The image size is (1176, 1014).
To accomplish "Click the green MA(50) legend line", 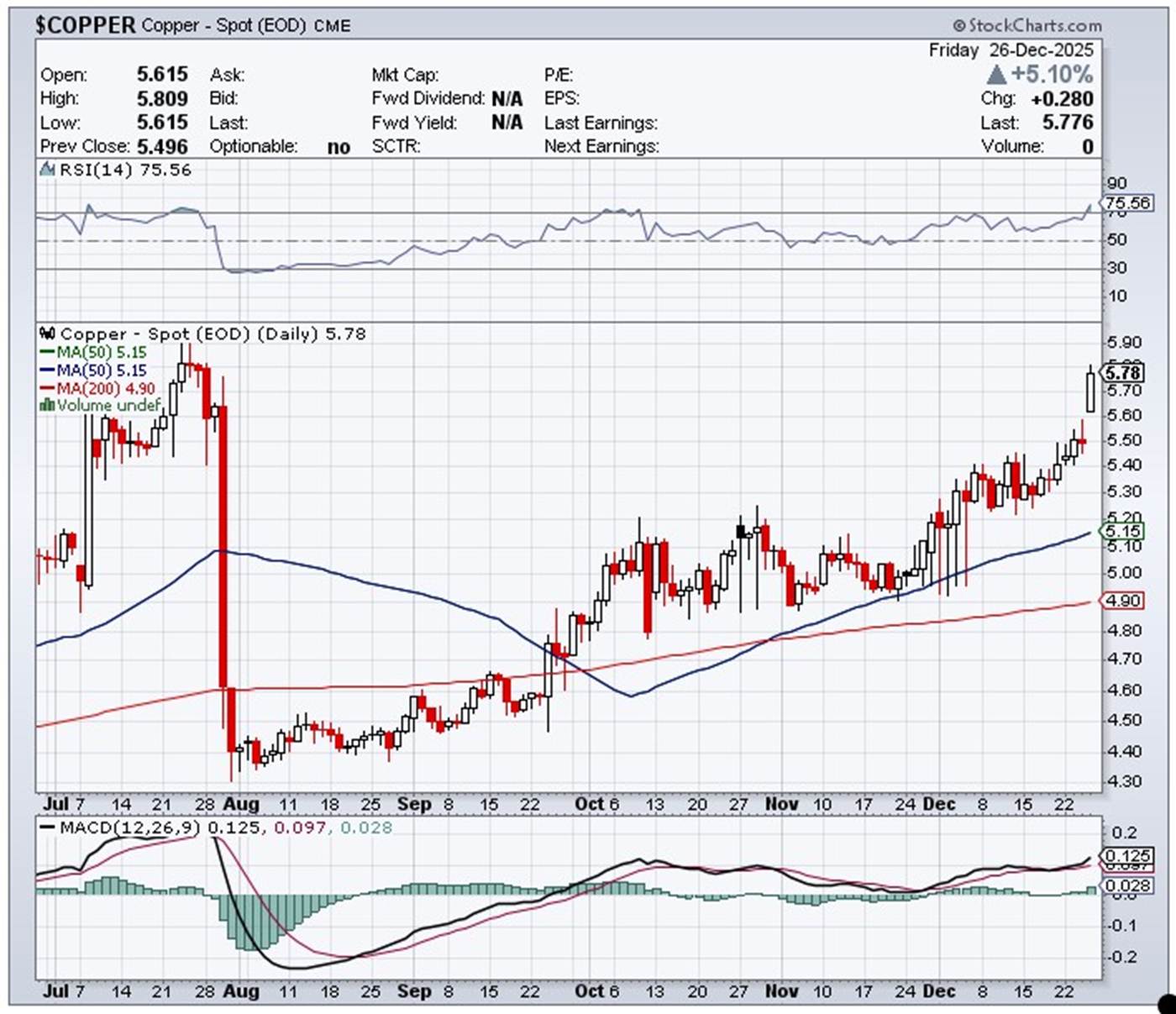I will point(46,353).
